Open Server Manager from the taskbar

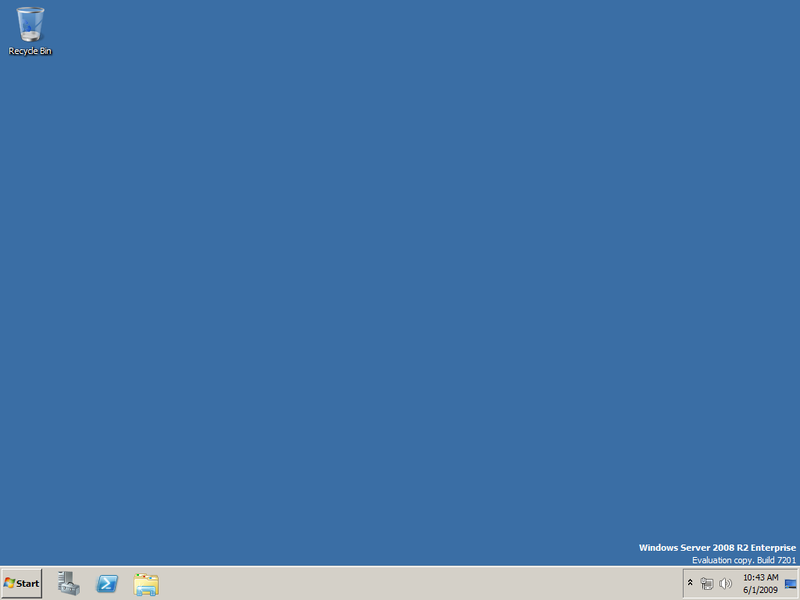67,583
